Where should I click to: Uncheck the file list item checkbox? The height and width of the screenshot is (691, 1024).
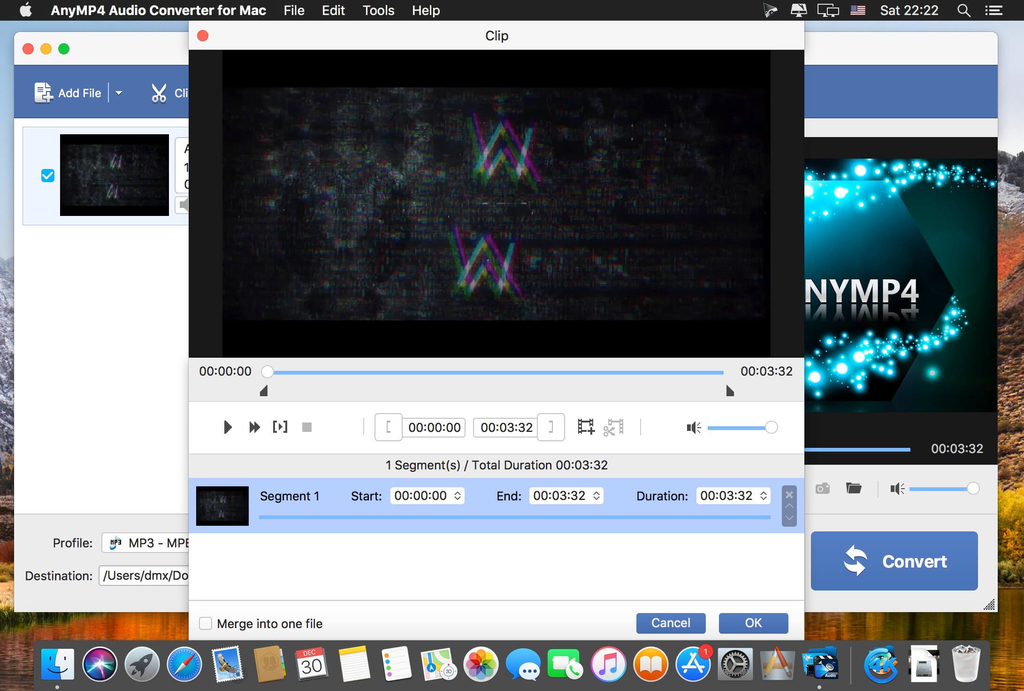[x=48, y=175]
